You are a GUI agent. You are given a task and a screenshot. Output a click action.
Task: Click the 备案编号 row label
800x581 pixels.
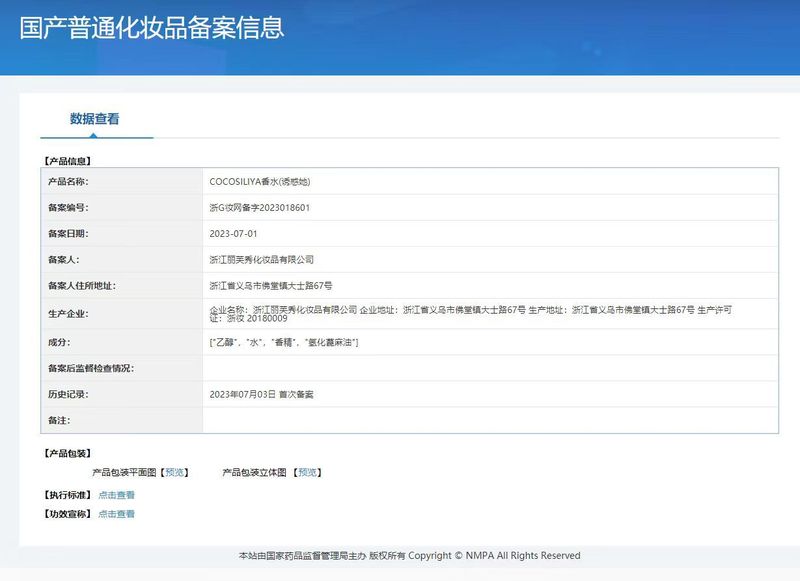[x=68, y=208]
